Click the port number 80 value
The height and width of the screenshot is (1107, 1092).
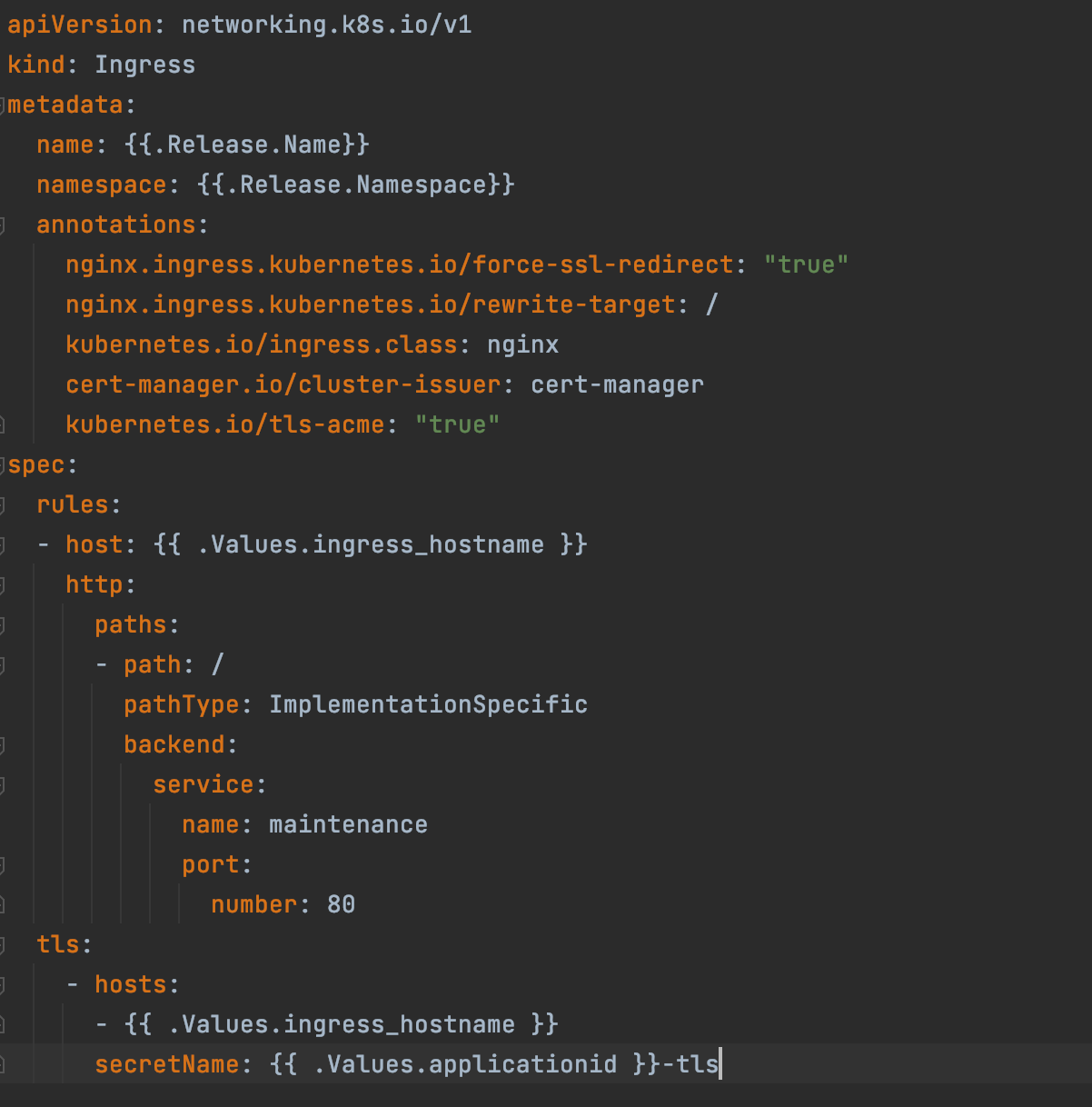pyautogui.click(x=341, y=904)
